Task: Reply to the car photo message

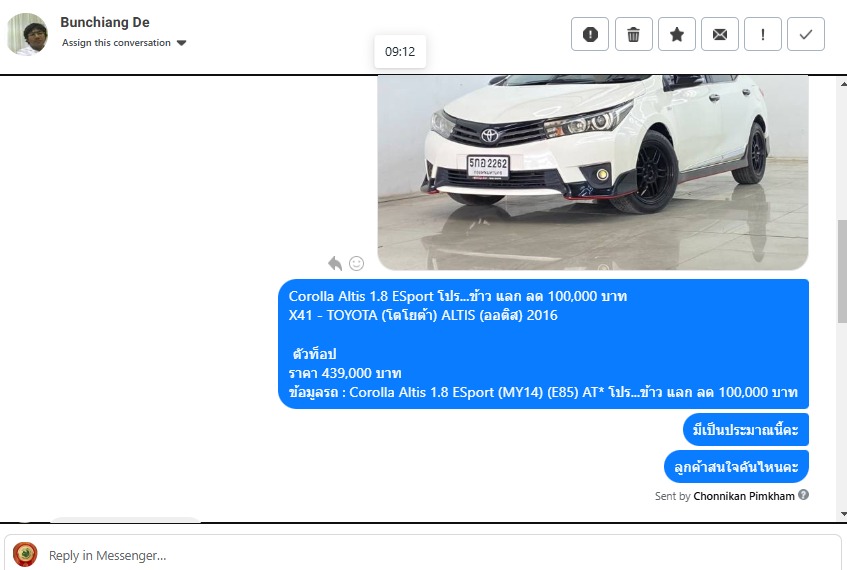Action: pyautogui.click(x=335, y=263)
